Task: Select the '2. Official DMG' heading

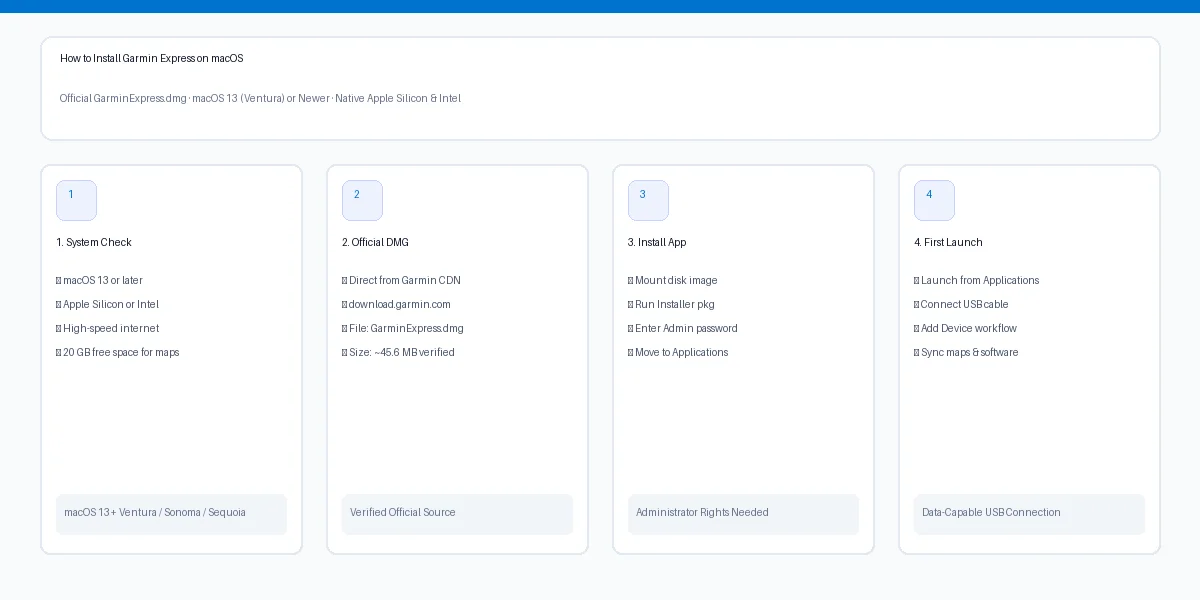Action: (375, 242)
